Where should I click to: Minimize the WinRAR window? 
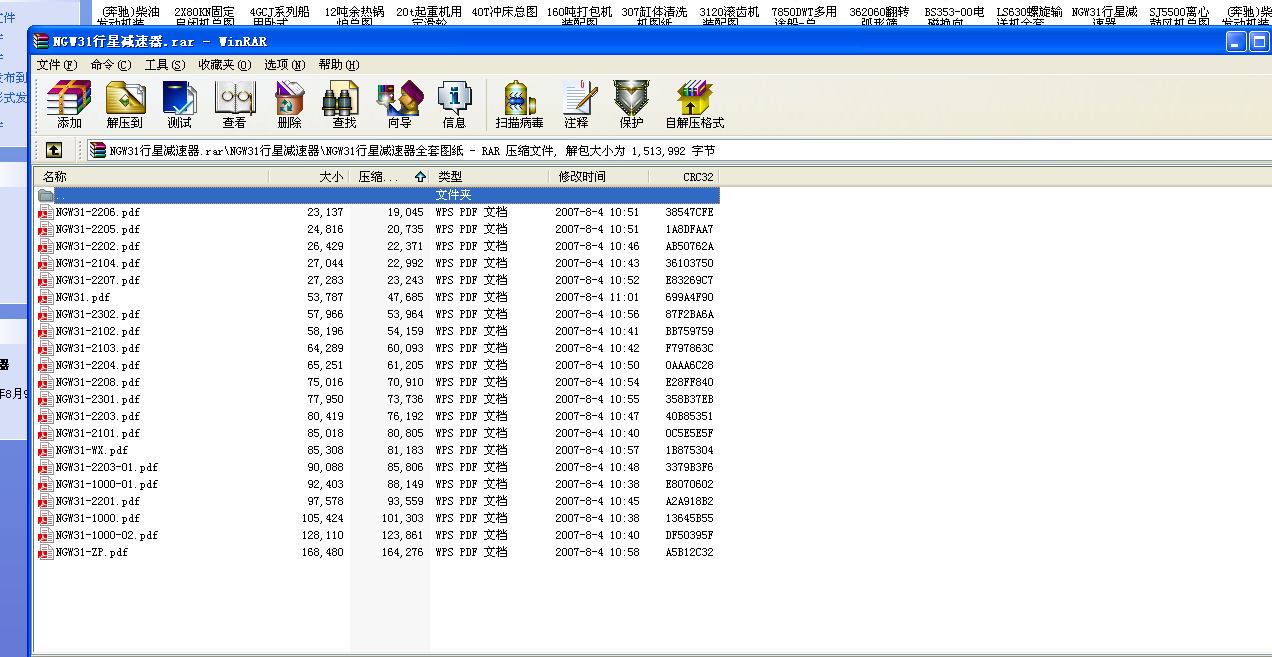click(x=1238, y=41)
